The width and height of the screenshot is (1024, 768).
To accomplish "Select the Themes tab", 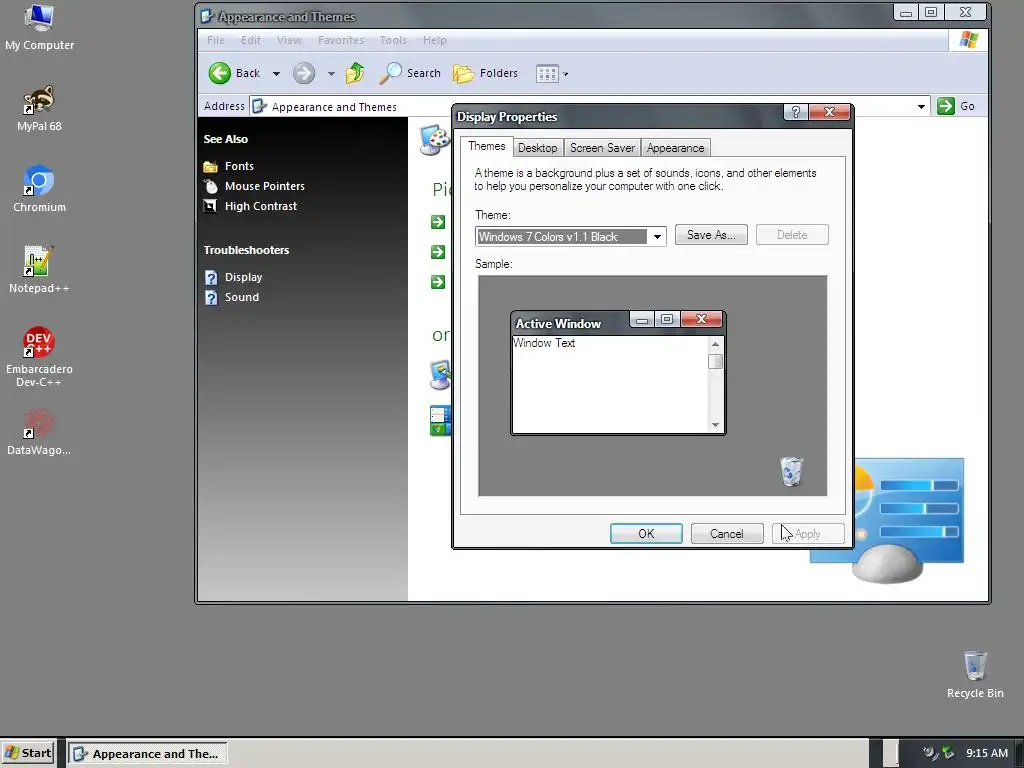I will pos(487,146).
